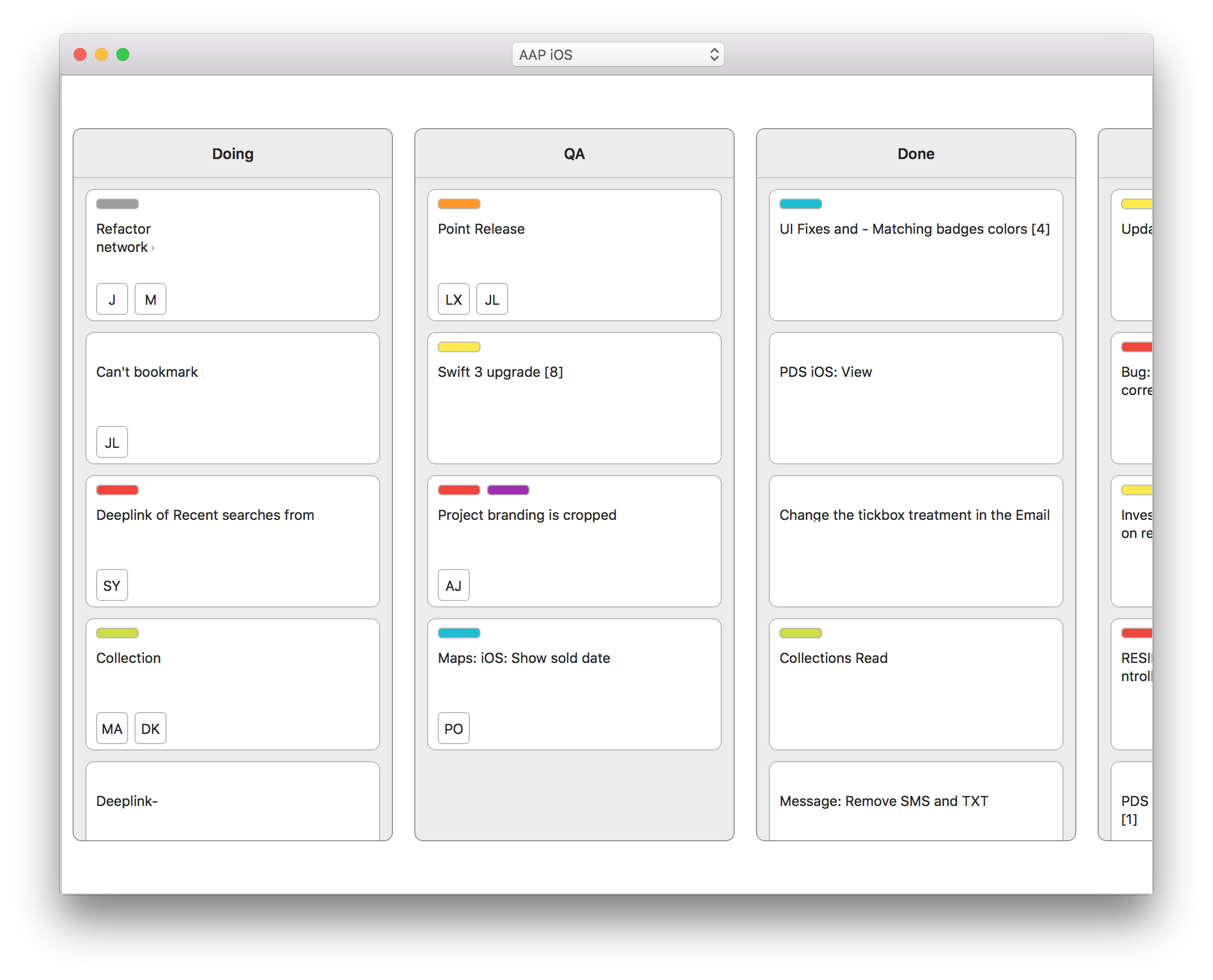Open the AAP iOS board dropdown
1213x980 pixels.
pyautogui.click(x=618, y=55)
